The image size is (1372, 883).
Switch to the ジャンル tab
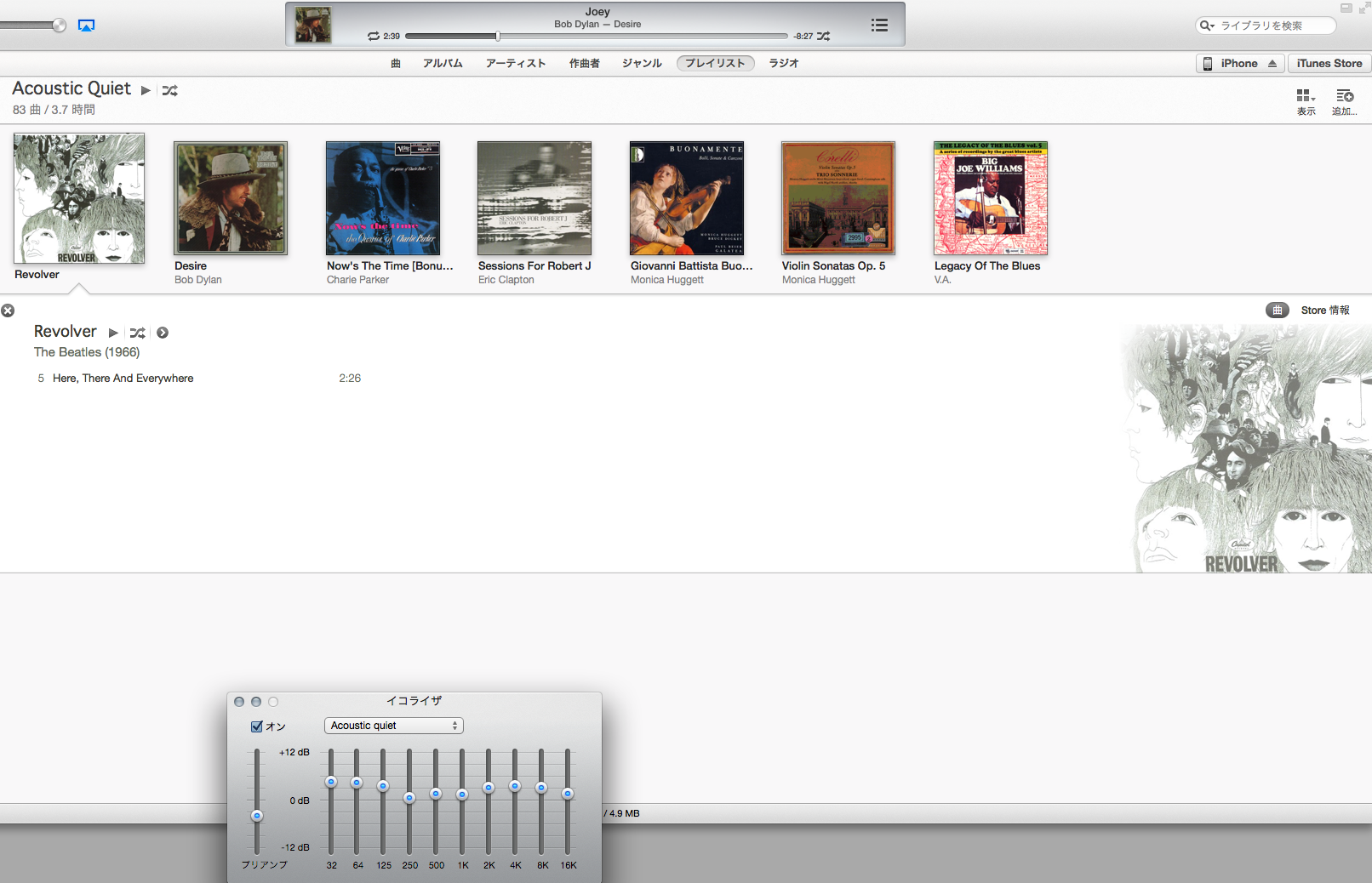(642, 64)
